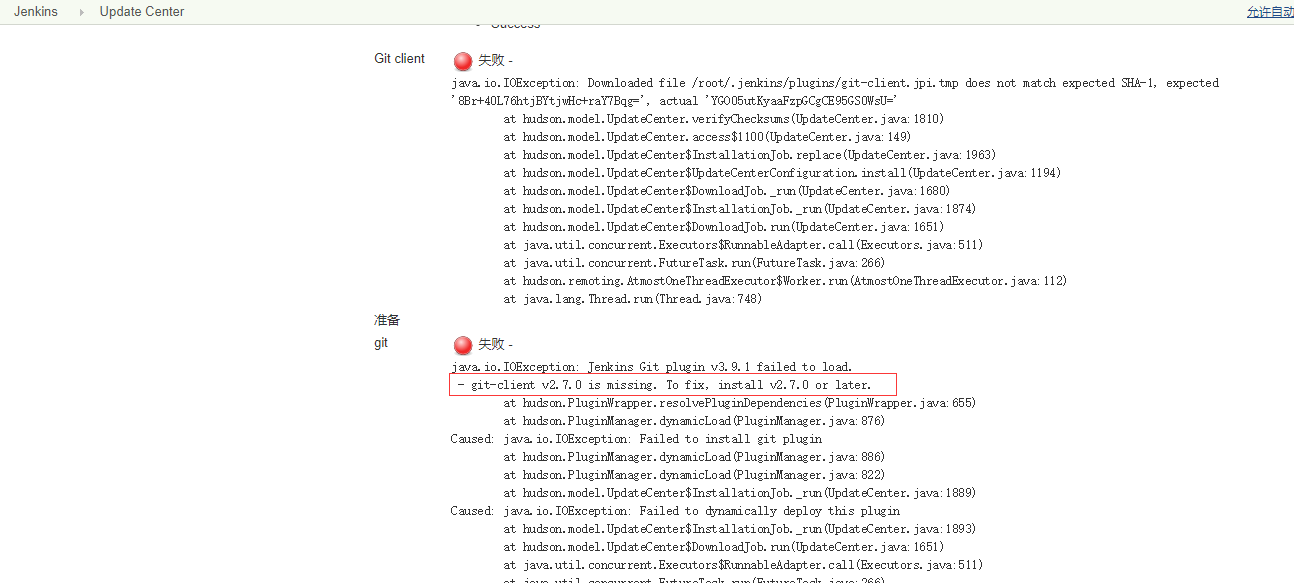Screen dimensions: 1294x583
Task: Click the expected/actual checksum values line
Action: click(674, 101)
